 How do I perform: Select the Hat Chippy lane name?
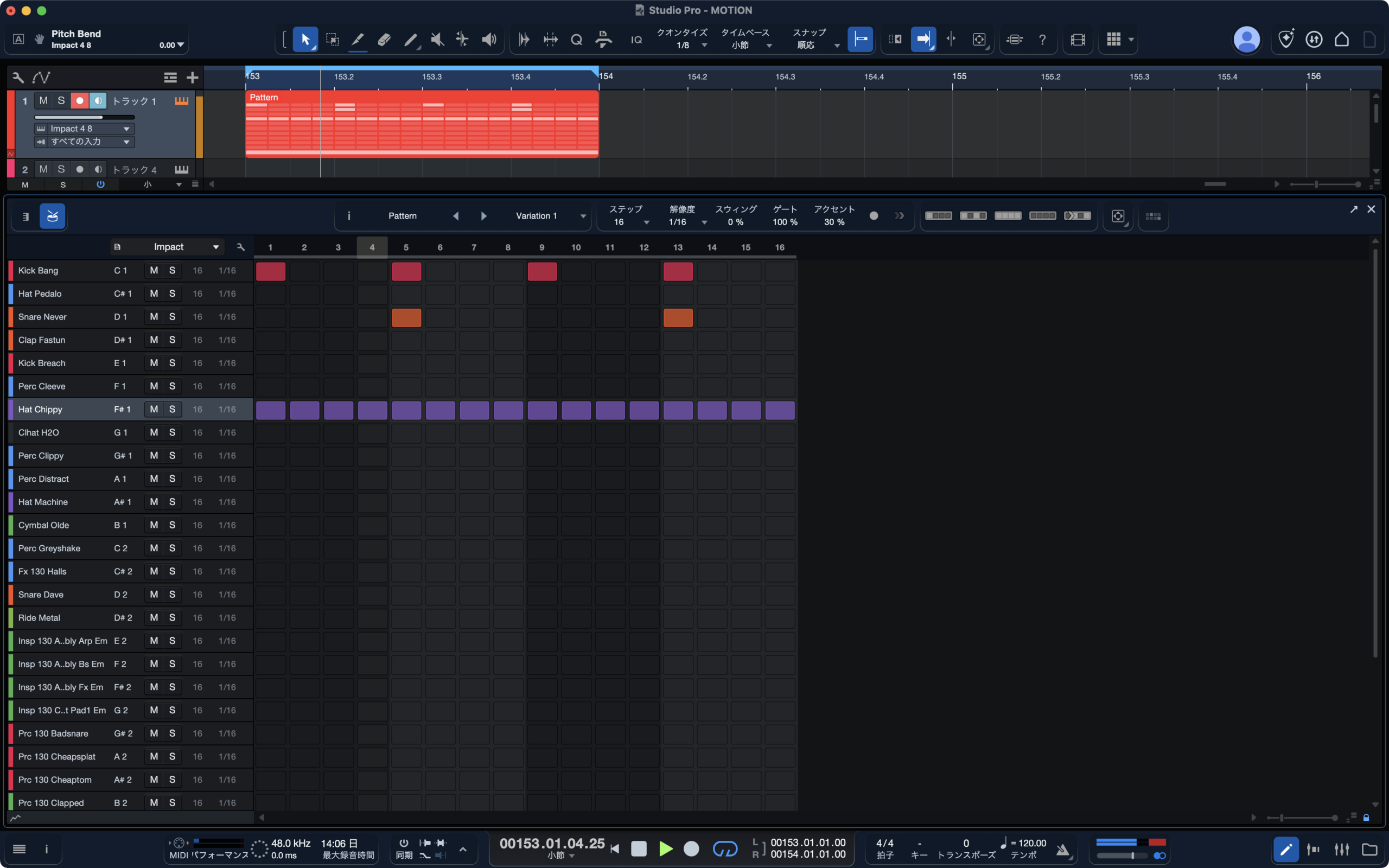[x=40, y=410]
